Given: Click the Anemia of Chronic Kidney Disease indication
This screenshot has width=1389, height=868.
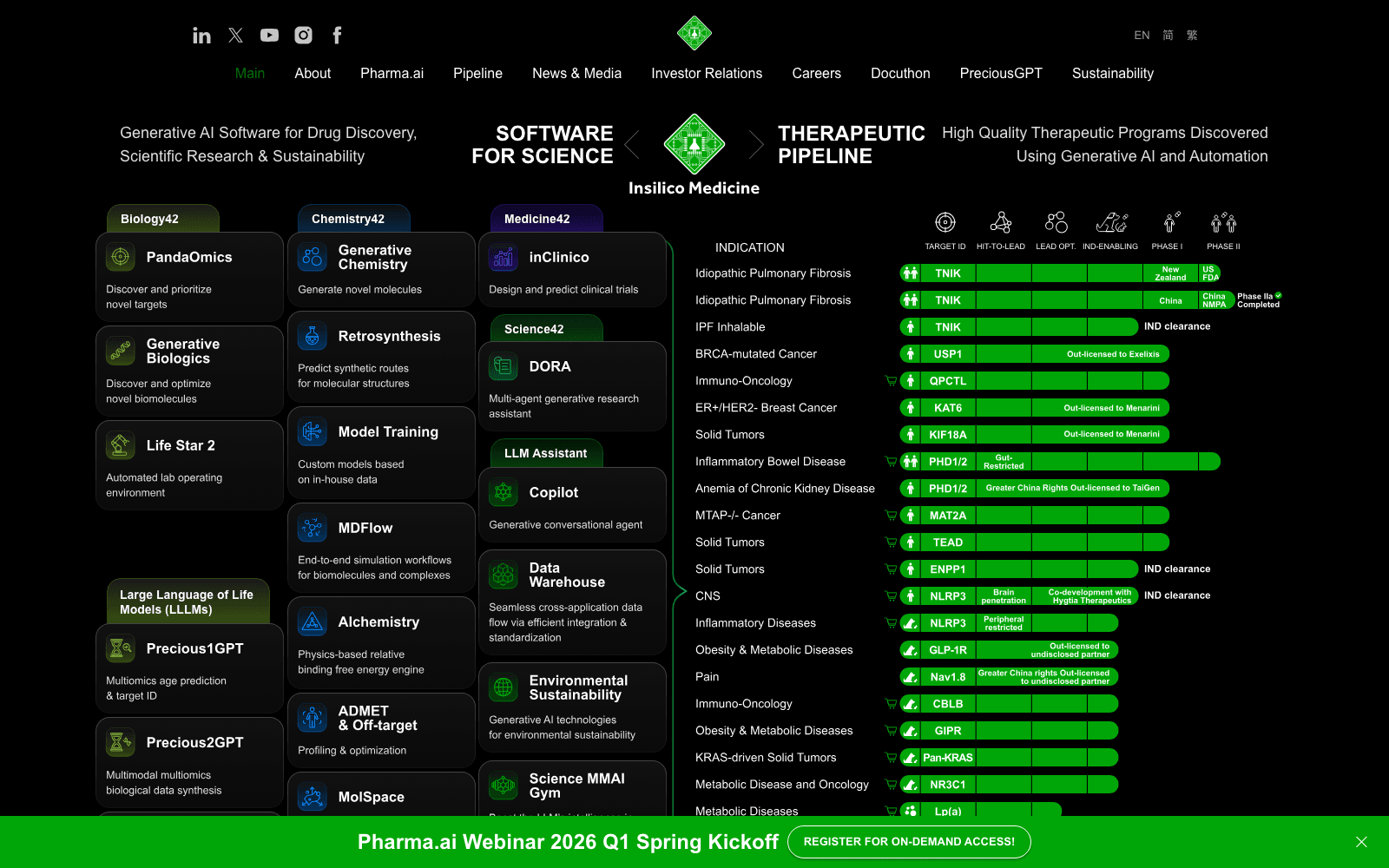Looking at the screenshot, I should click(x=785, y=489).
